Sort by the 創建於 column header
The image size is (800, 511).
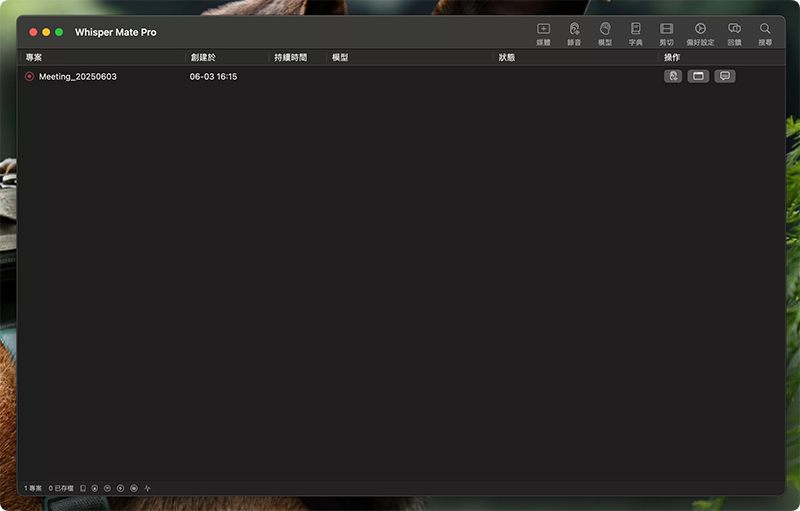(203, 58)
